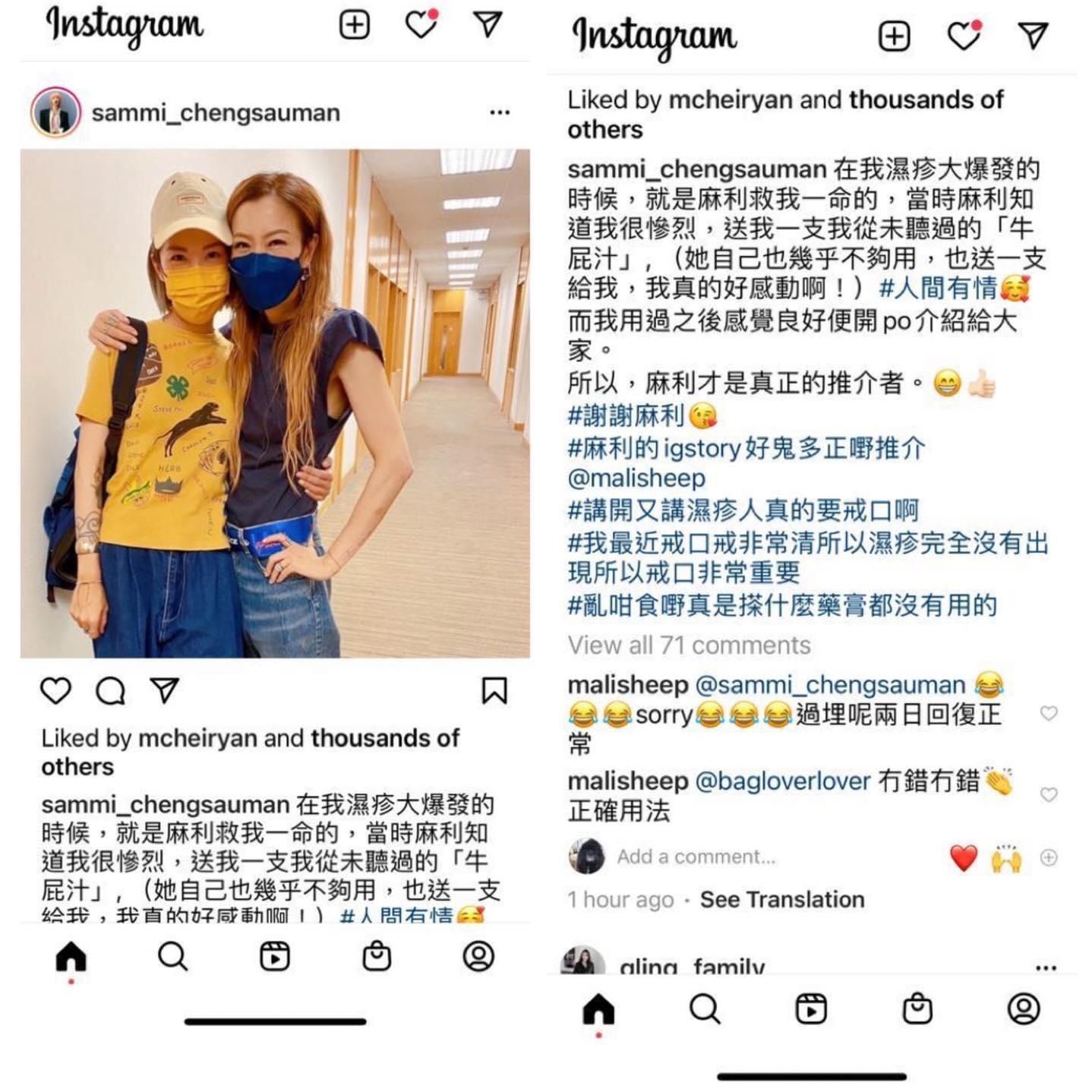Expand View all 71 comments
The width and height of the screenshot is (1092, 1092).
pos(690,645)
